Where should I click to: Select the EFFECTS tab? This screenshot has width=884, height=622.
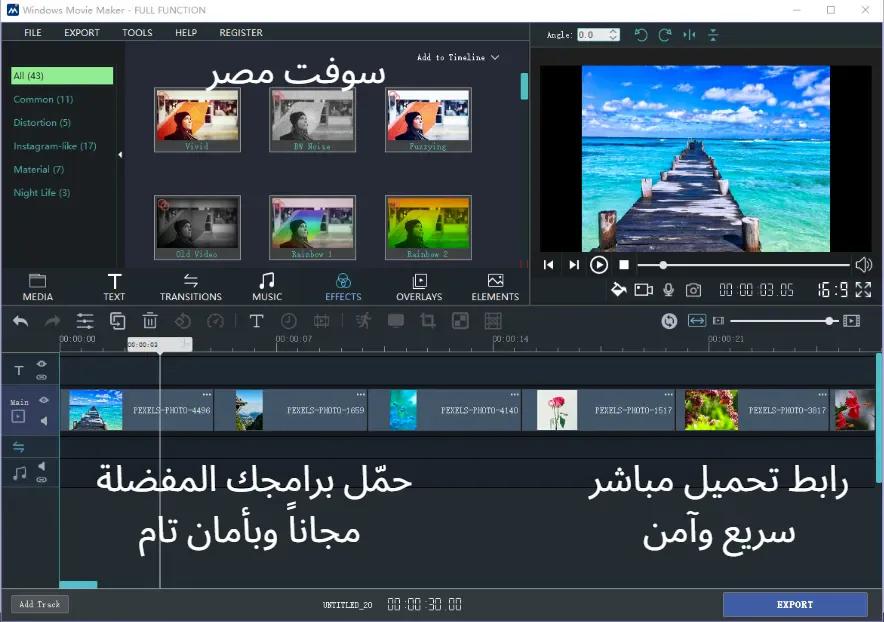[343, 287]
